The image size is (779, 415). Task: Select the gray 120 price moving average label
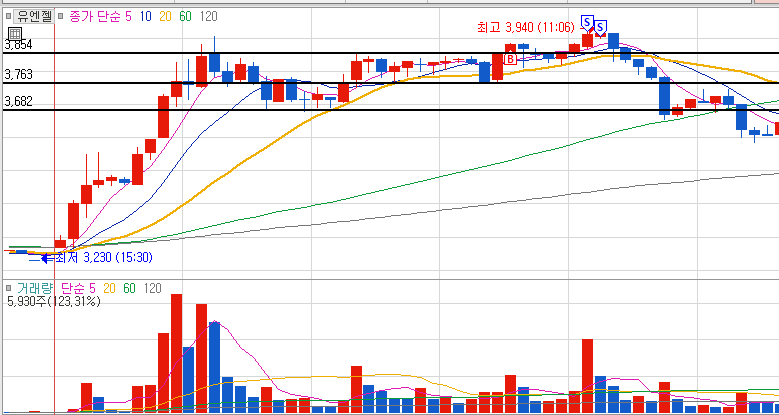click(x=208, y=16)
